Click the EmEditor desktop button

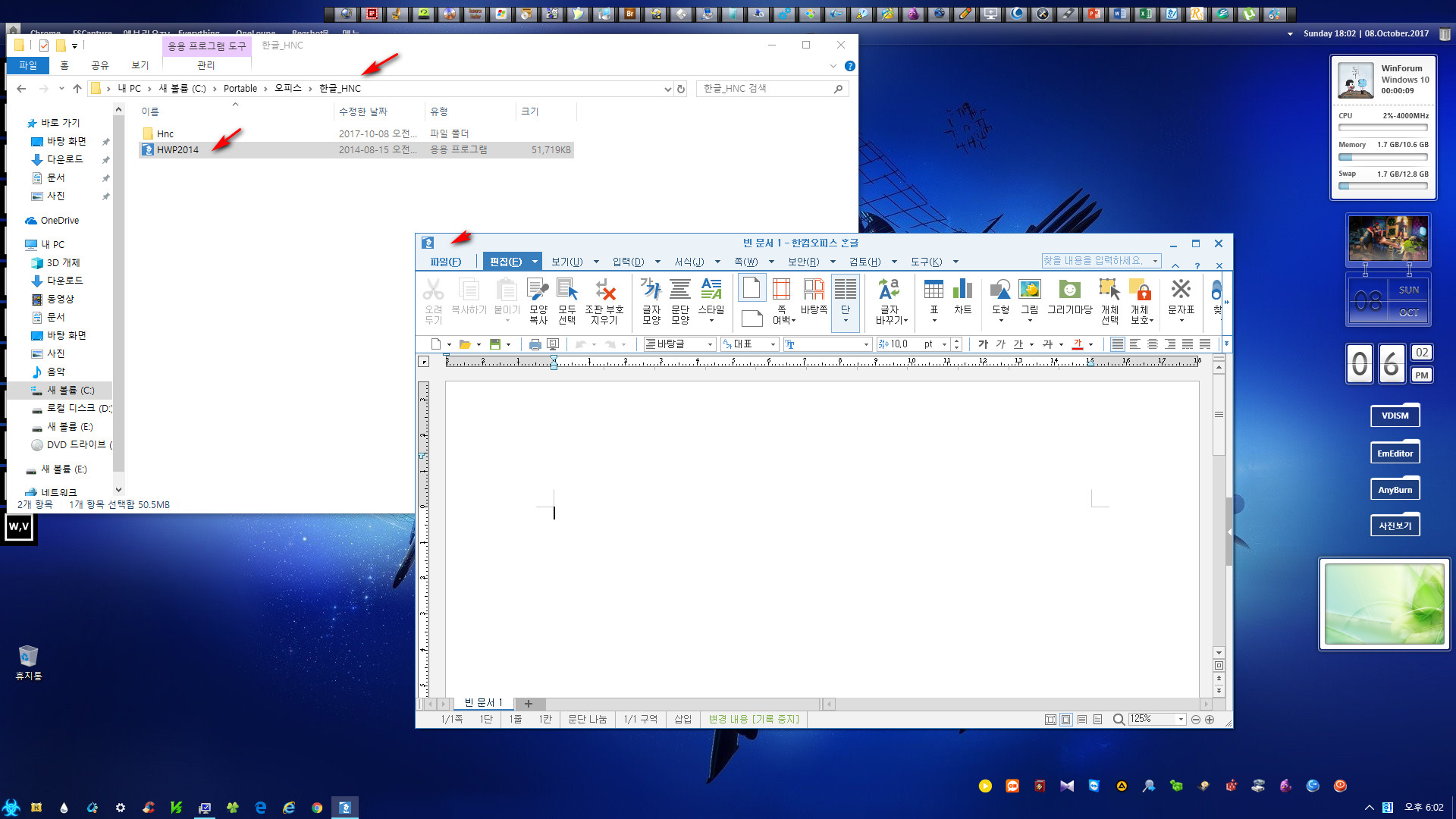[1395, 453]
